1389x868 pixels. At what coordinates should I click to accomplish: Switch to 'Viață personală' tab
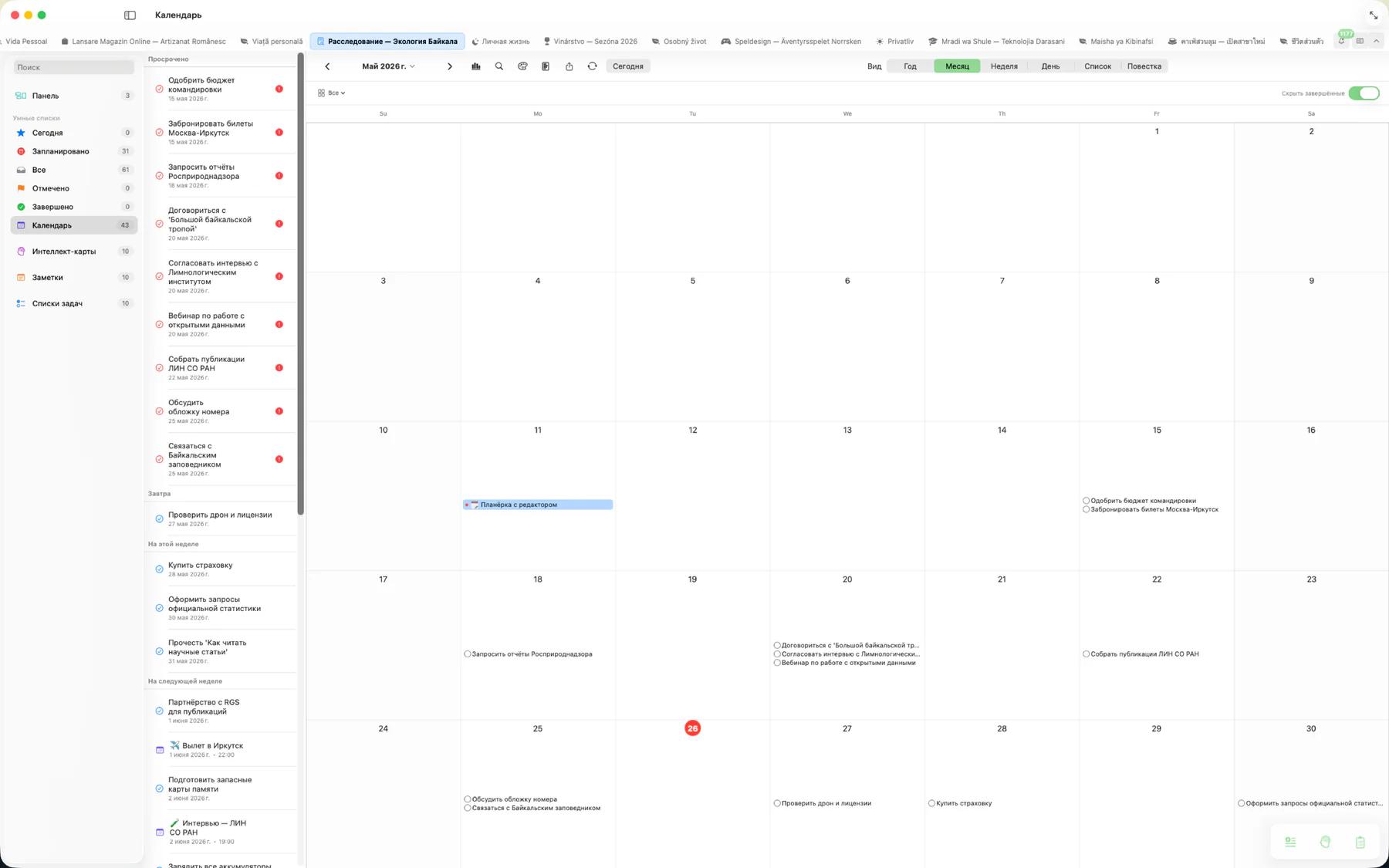(272, 42)
